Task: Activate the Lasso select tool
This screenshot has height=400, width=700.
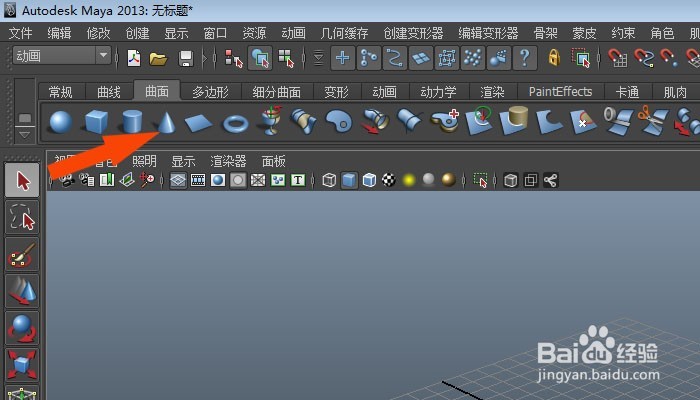Action: [22, 217]
